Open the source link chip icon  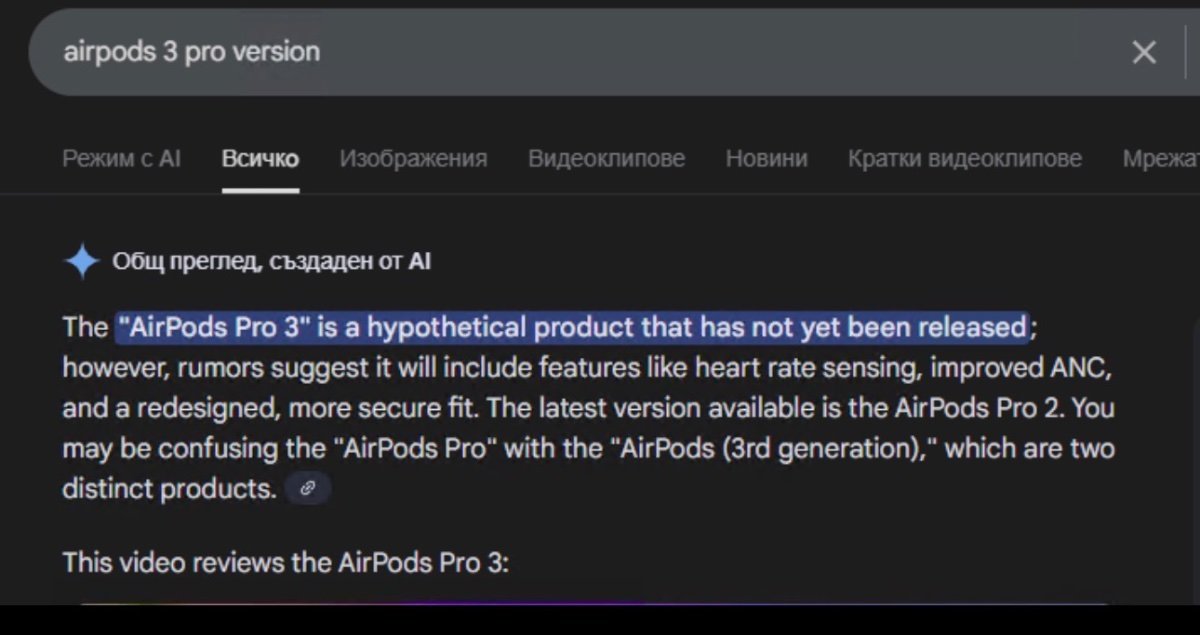tap(308, 488)
